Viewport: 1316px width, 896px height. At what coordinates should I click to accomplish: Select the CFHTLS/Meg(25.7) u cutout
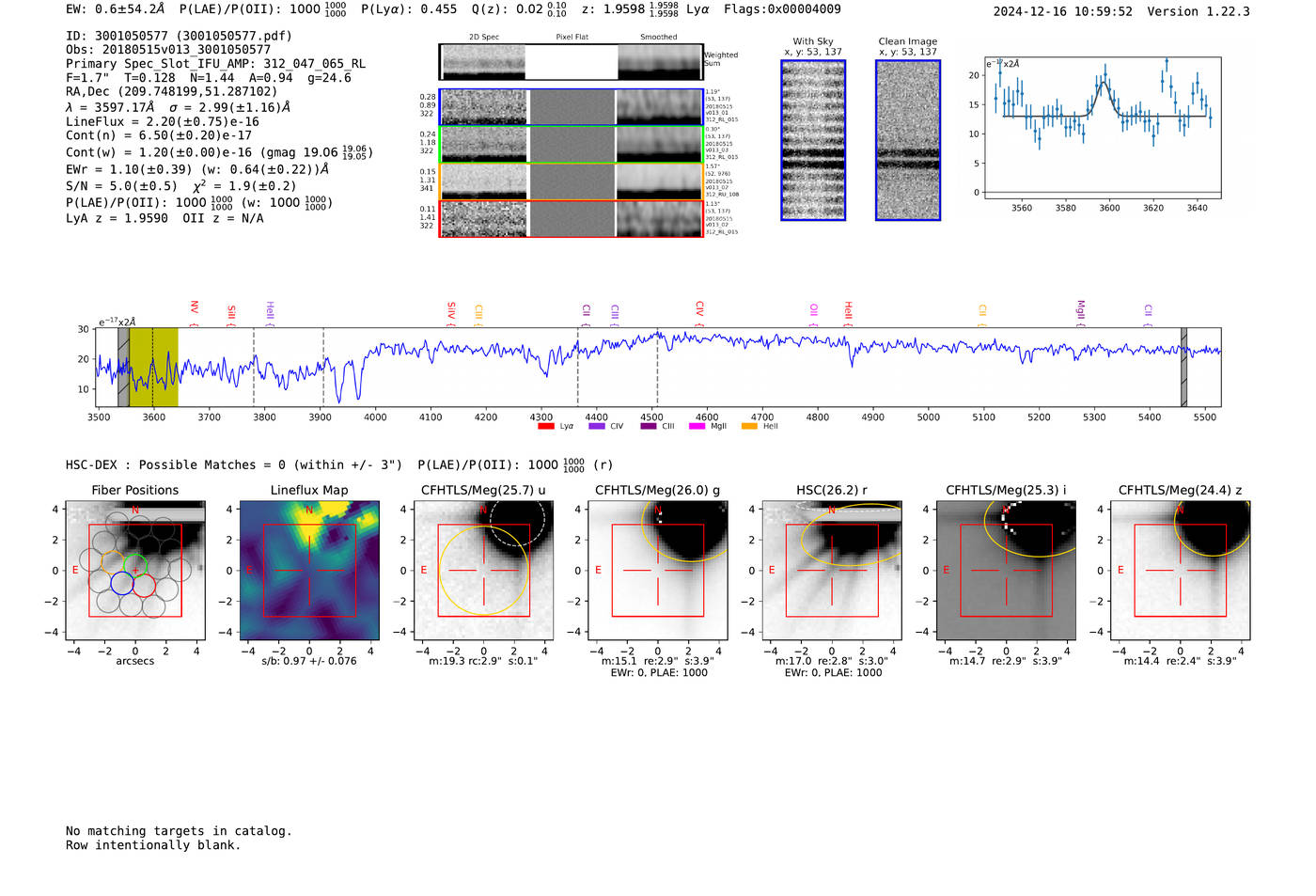(483, 570)
